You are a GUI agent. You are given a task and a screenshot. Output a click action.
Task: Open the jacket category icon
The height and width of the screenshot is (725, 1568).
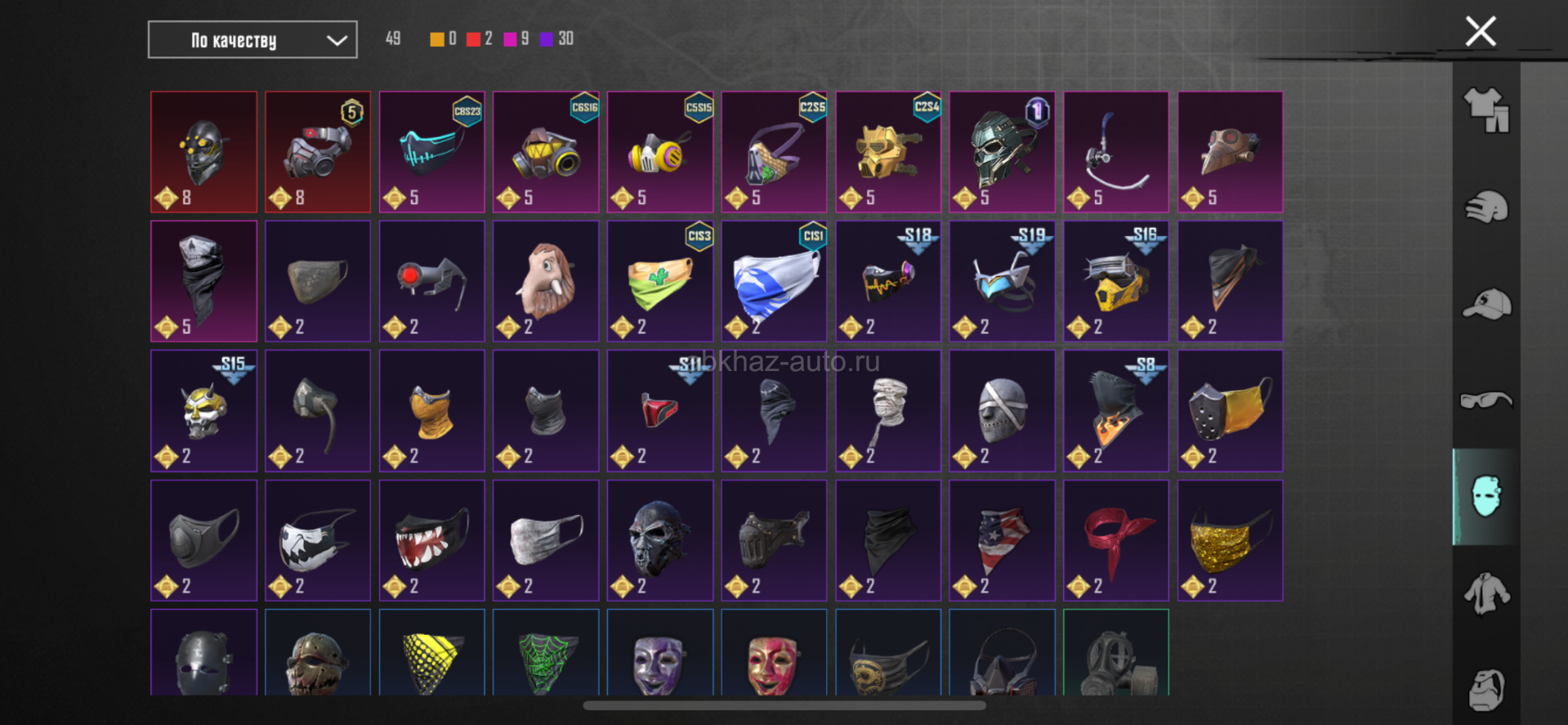click(1486, 593)
